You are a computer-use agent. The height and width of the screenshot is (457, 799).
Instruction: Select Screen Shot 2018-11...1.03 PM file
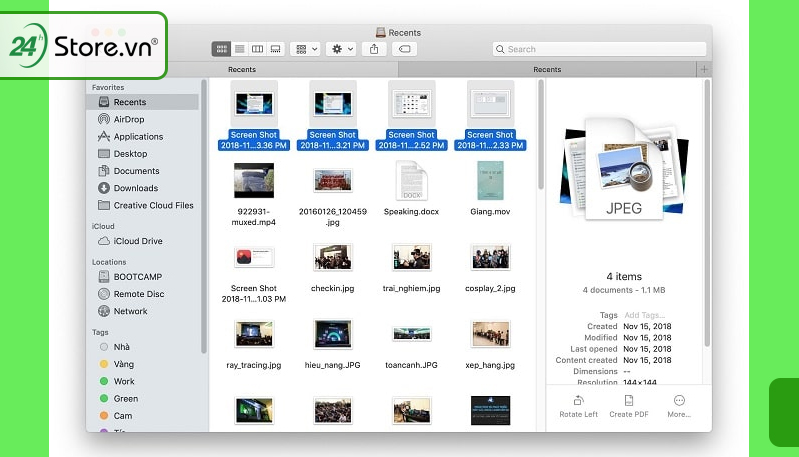[x=254, y=273]
